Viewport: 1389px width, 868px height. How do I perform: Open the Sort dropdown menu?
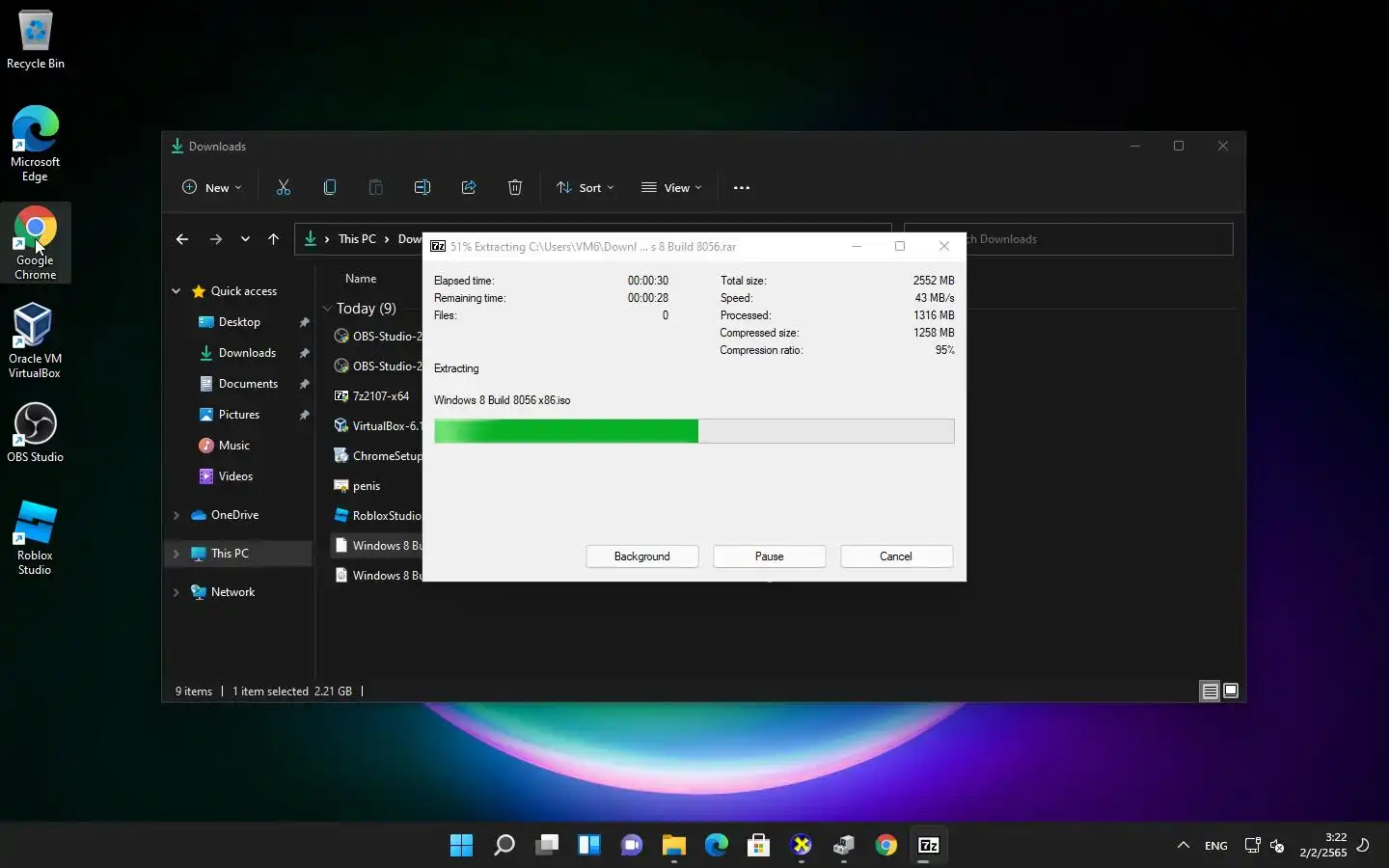point(586,187)
